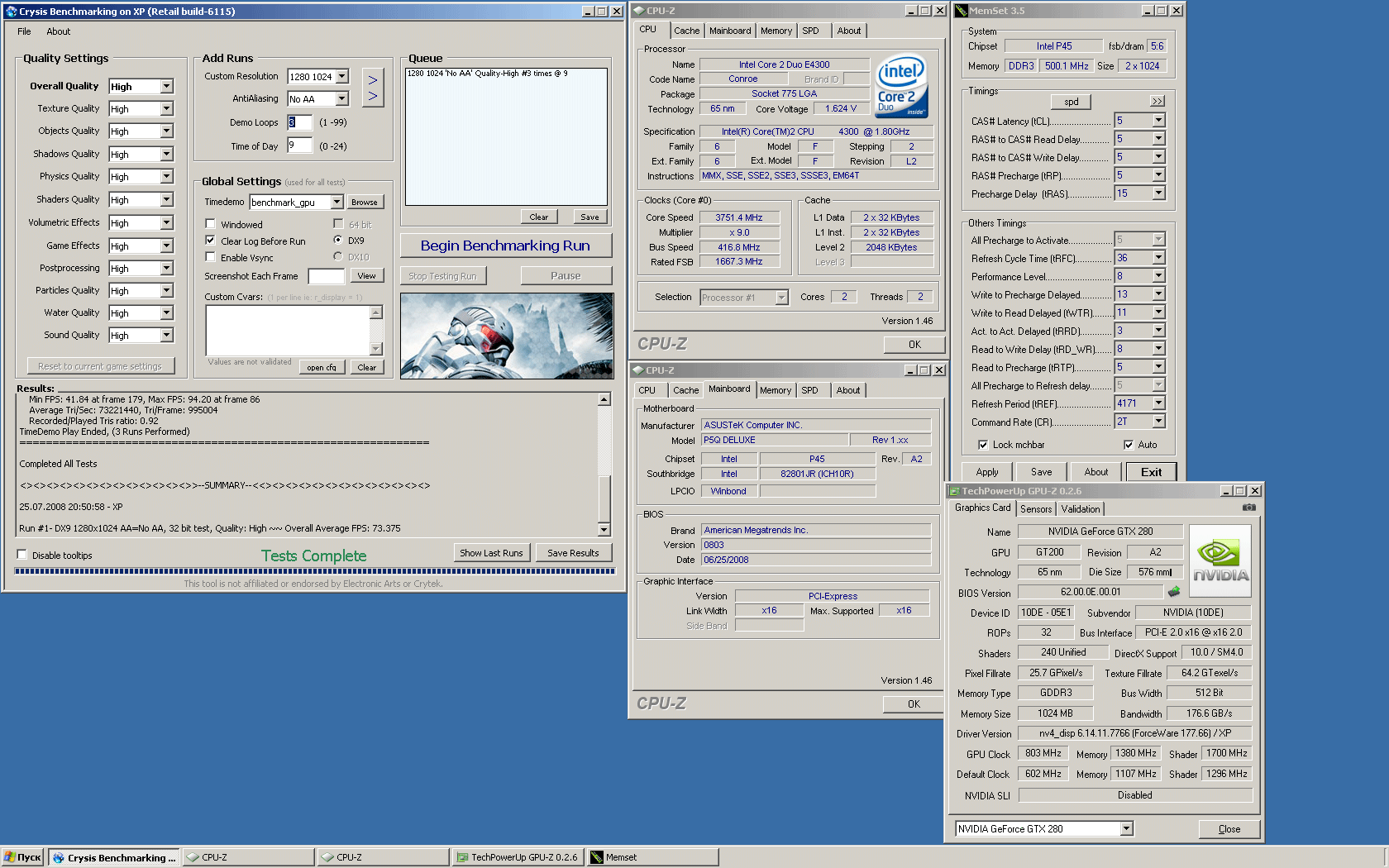Click Apply in MemSet

click(987, 472)
